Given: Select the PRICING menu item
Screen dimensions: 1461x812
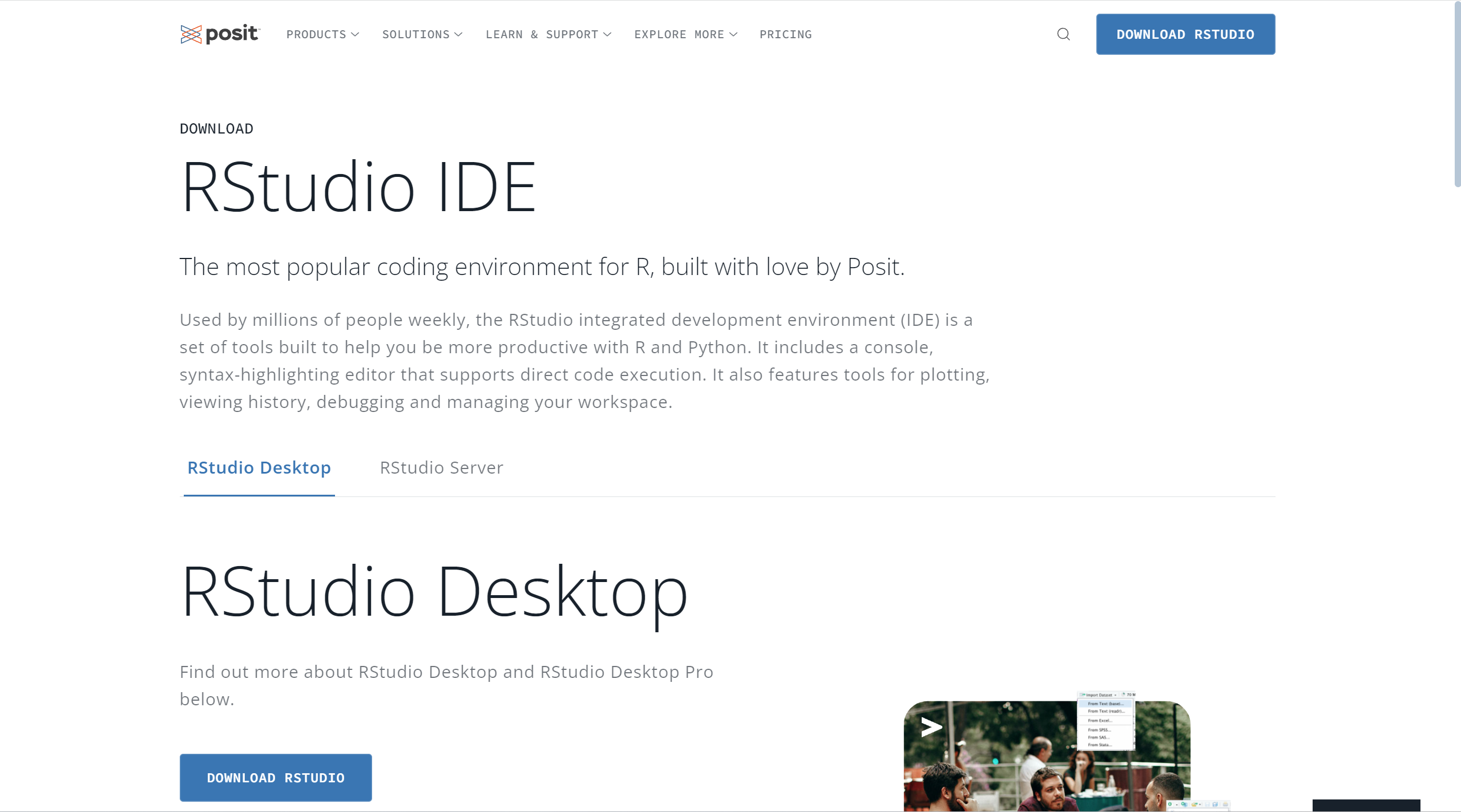Looking at the screenshot, I should 785,34.
